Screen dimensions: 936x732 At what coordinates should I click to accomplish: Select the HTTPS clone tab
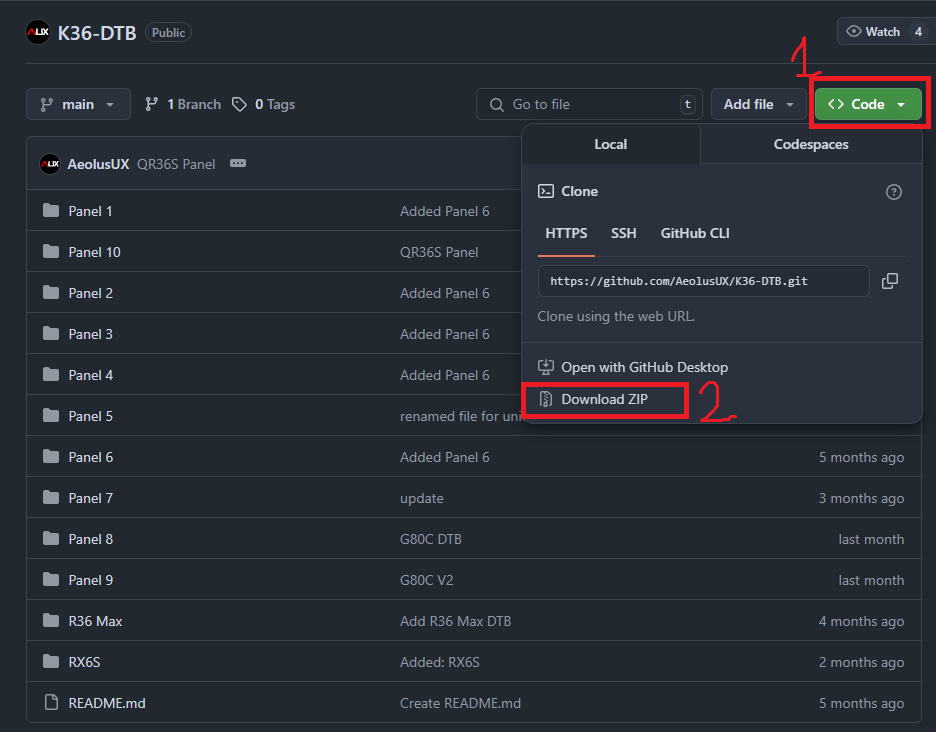566,233
